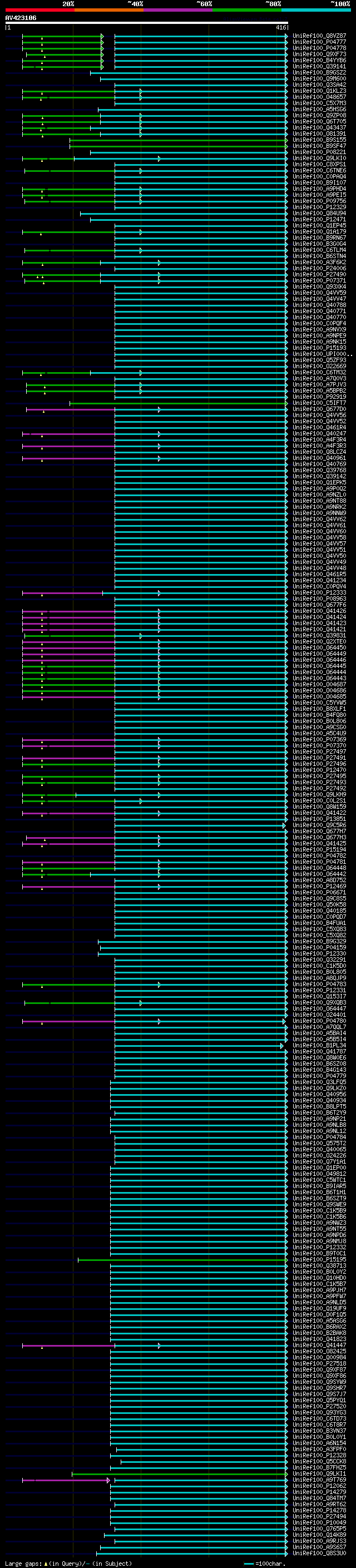Select the UniRef100_Q1A179 label
This screenshot has height=1568, width=356.
319,232
